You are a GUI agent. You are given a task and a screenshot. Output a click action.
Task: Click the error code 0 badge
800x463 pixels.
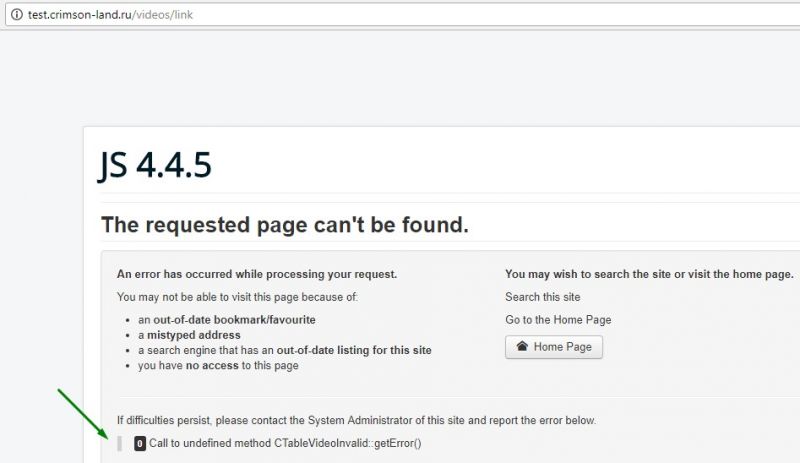[140, 444]
